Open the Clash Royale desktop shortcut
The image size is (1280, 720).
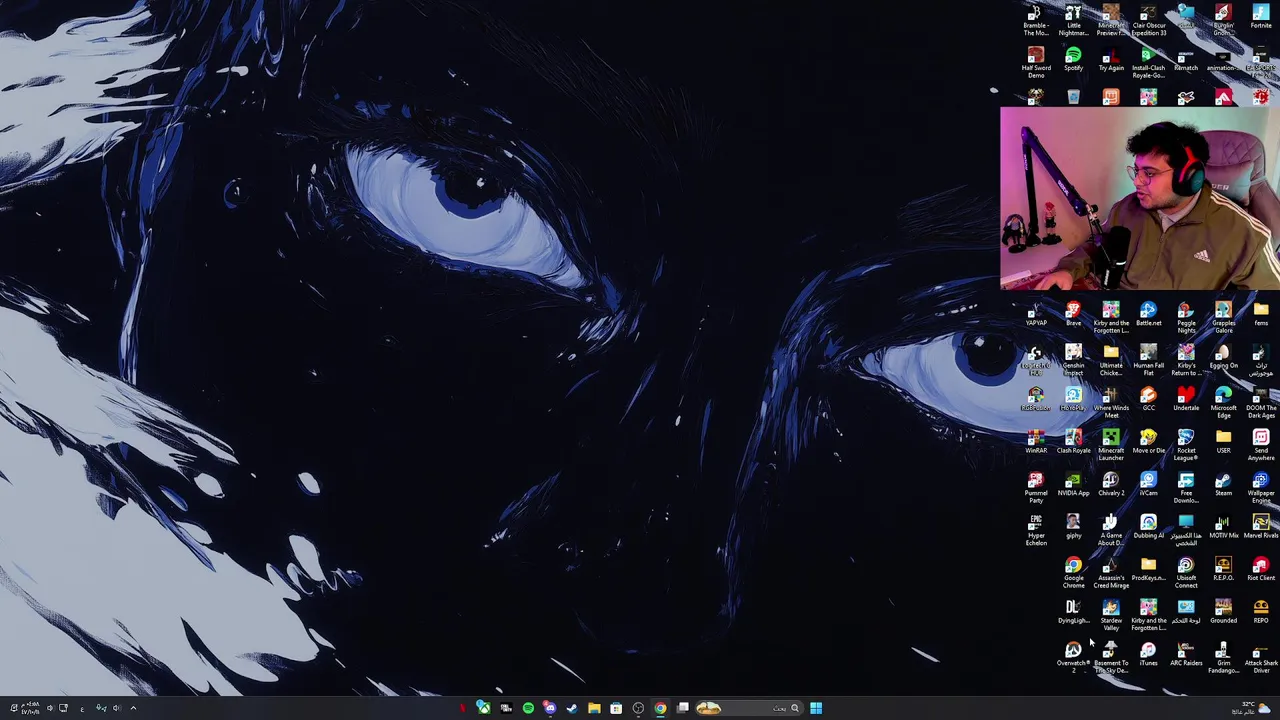pyautogui.click(x=1073, y=442)
